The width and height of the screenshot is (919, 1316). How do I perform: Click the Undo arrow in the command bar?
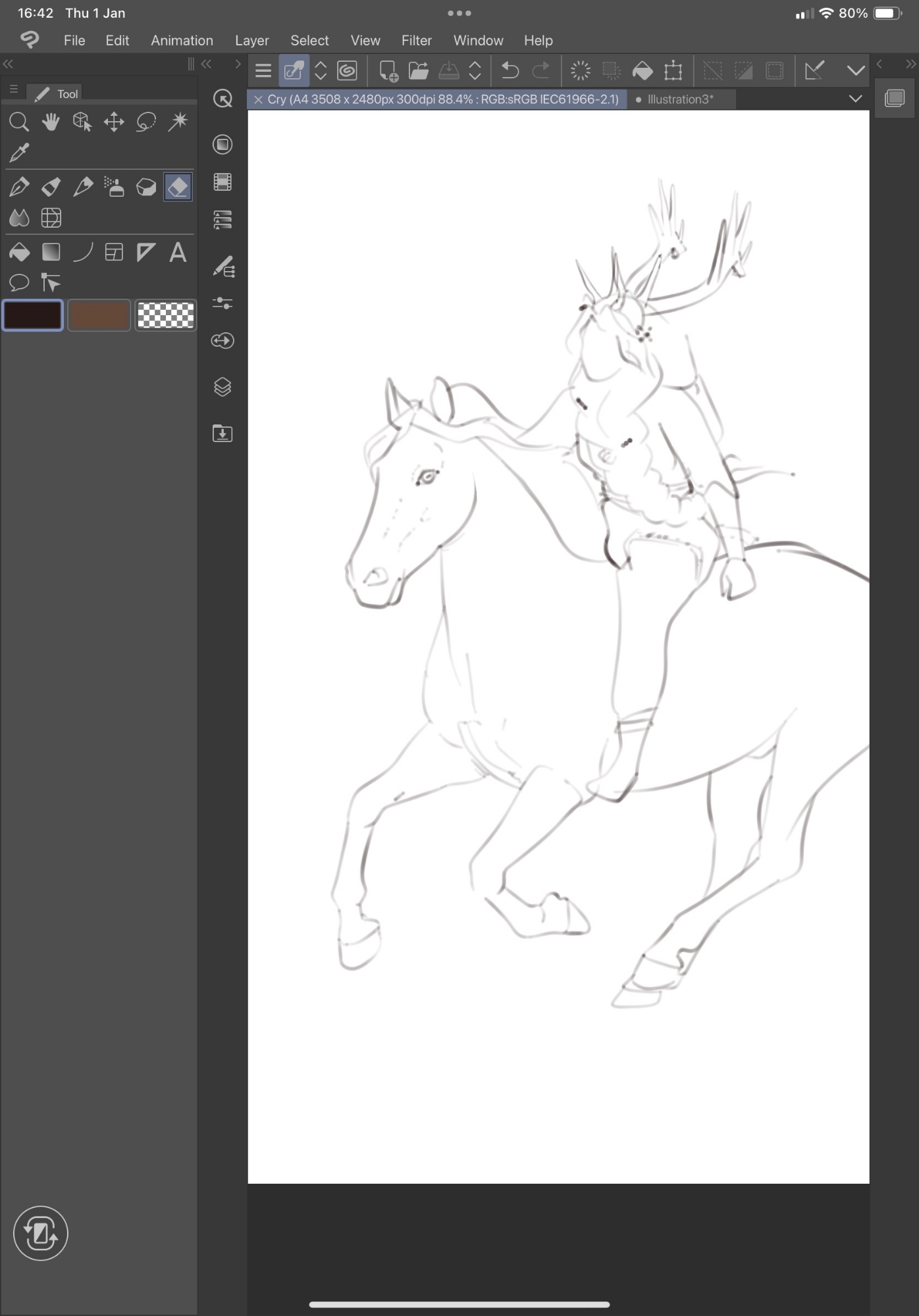click(510, 70)
